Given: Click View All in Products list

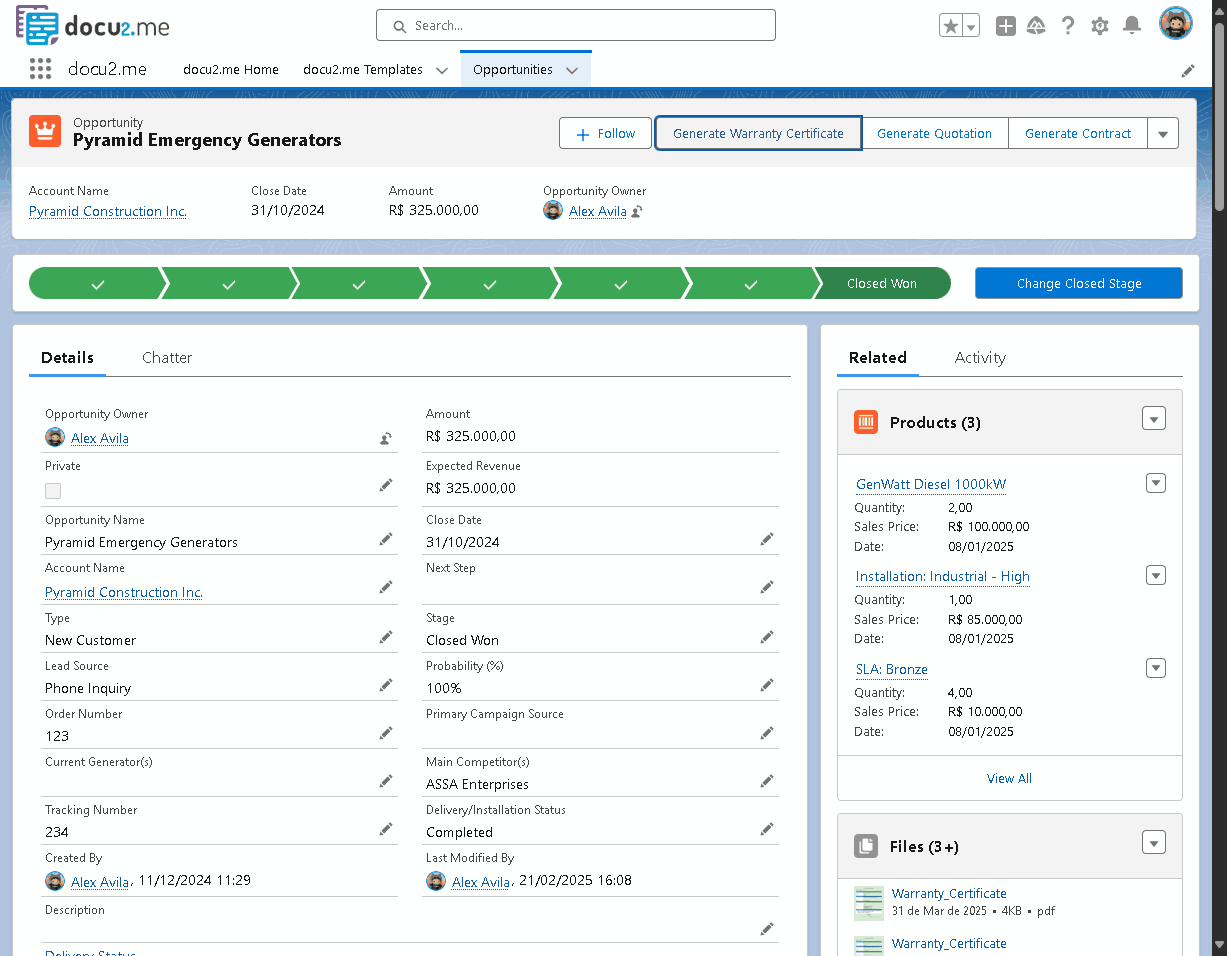Looking at the screenshot, I should click(x=1009, y=778).
